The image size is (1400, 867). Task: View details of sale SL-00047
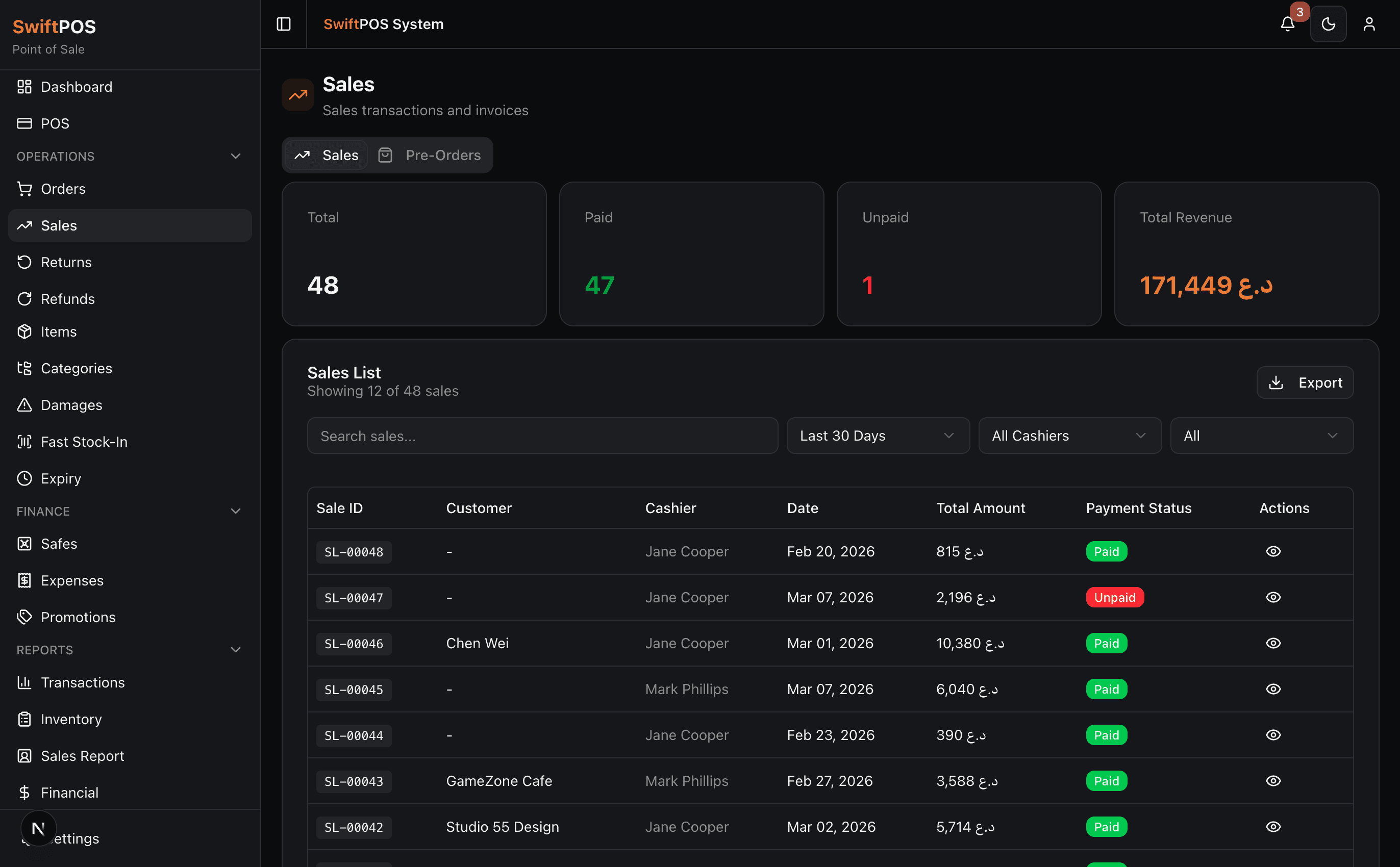(1273, 598)
